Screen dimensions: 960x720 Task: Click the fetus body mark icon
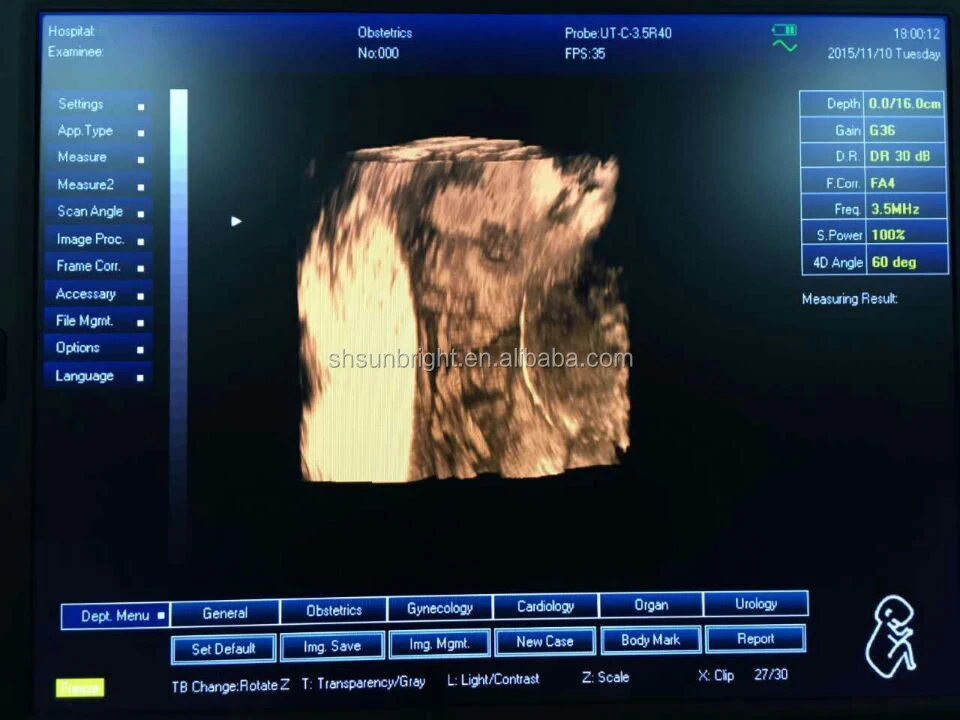(x=891, y=637)
